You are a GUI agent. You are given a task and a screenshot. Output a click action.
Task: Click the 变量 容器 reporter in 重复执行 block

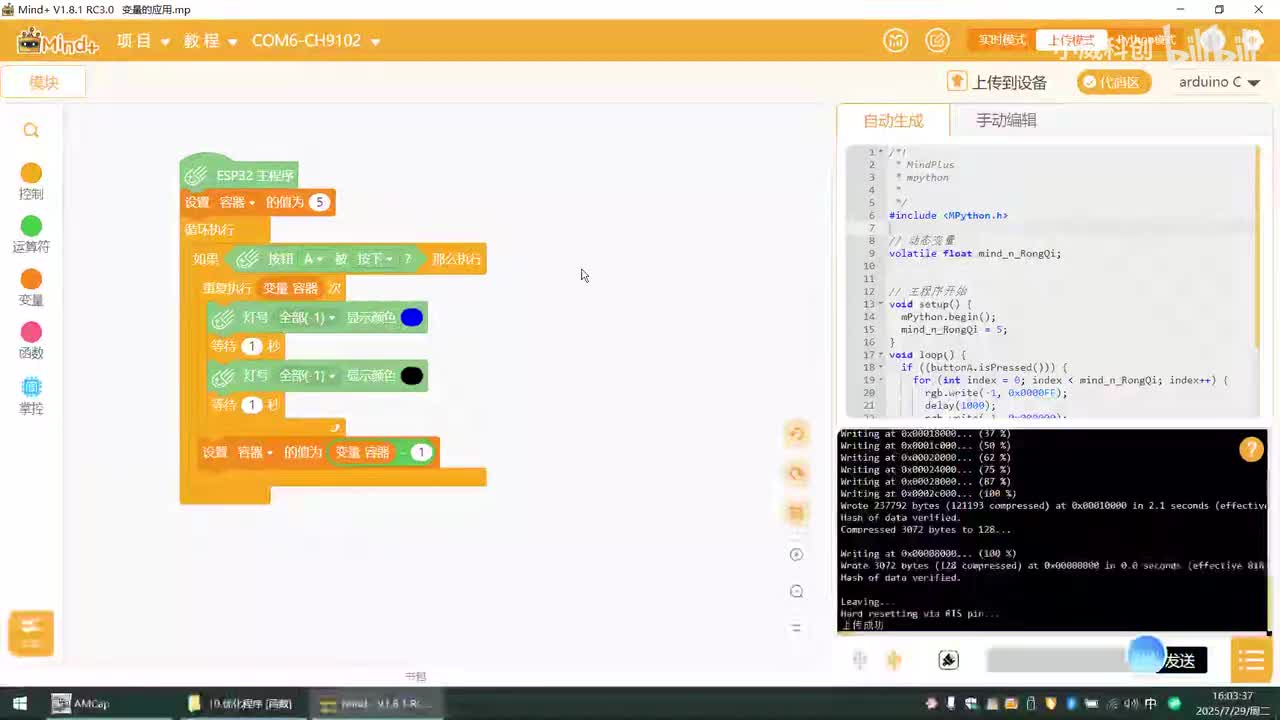290,288
